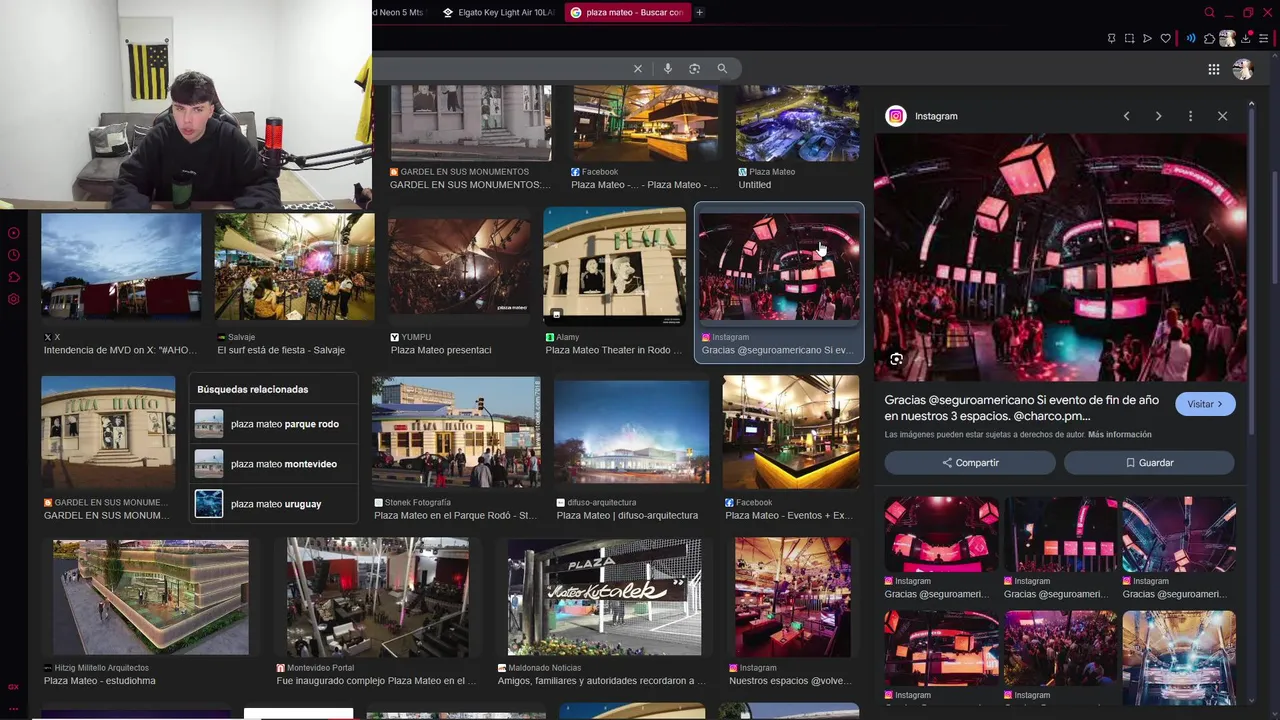Open the Google apps grid
The image size is (1280, 720).
pyautogui.click(x=1213, y=69)
